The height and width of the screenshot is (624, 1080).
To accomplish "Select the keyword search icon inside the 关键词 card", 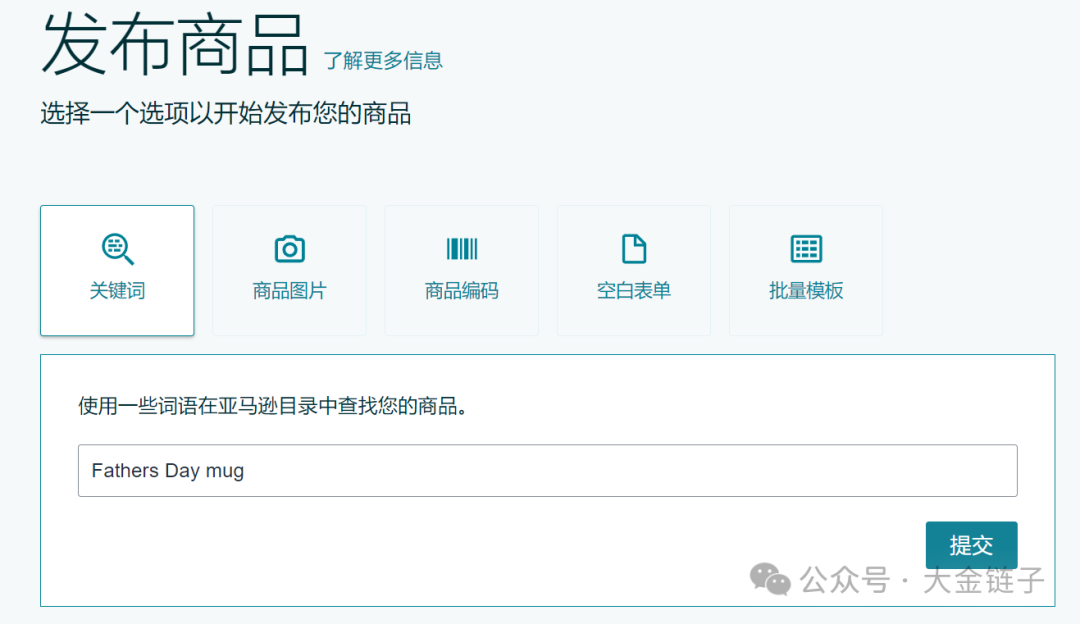I will [x=116, y=249].
